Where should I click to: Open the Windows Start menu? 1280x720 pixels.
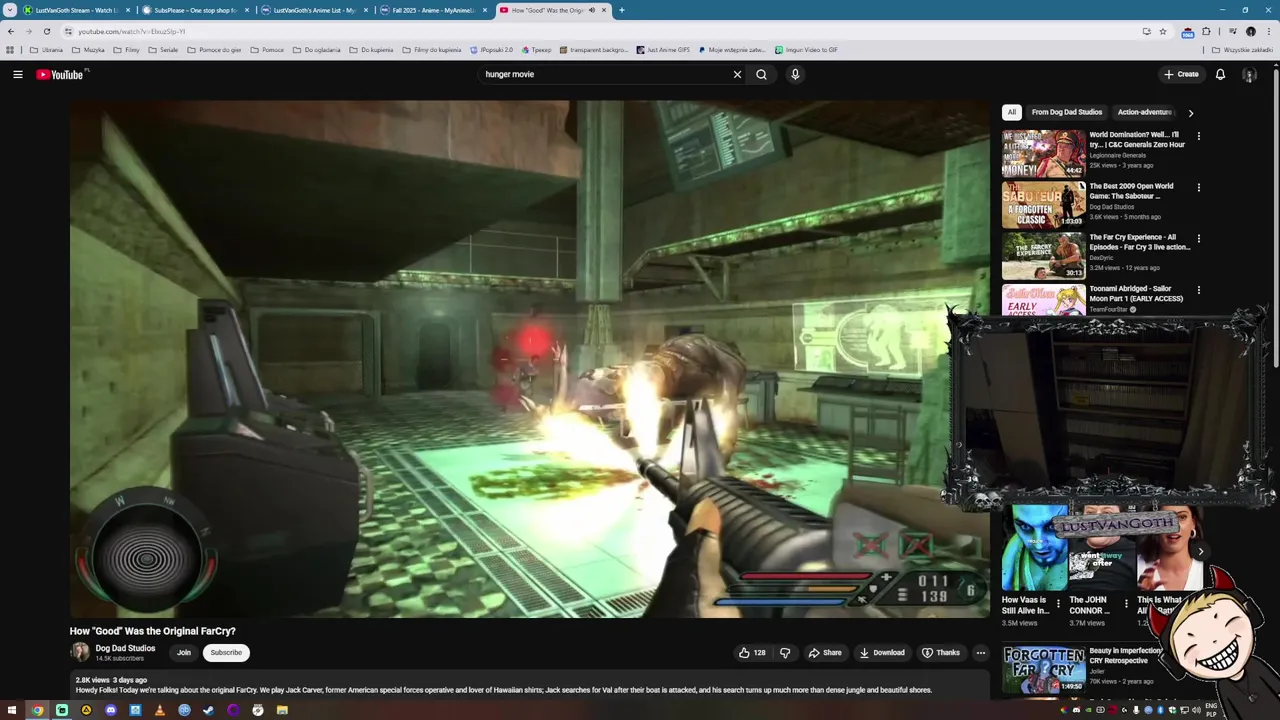pyautogui.click(x=12, y=710)
